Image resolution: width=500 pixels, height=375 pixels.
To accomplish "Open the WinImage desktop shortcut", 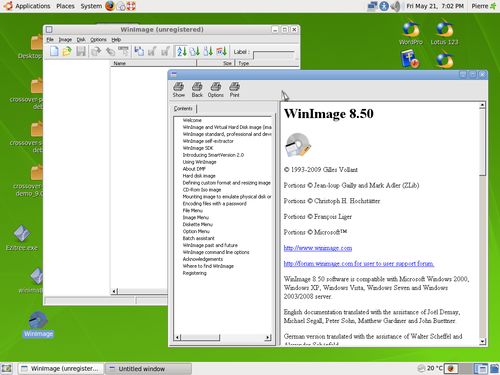I will coord(38,324).
